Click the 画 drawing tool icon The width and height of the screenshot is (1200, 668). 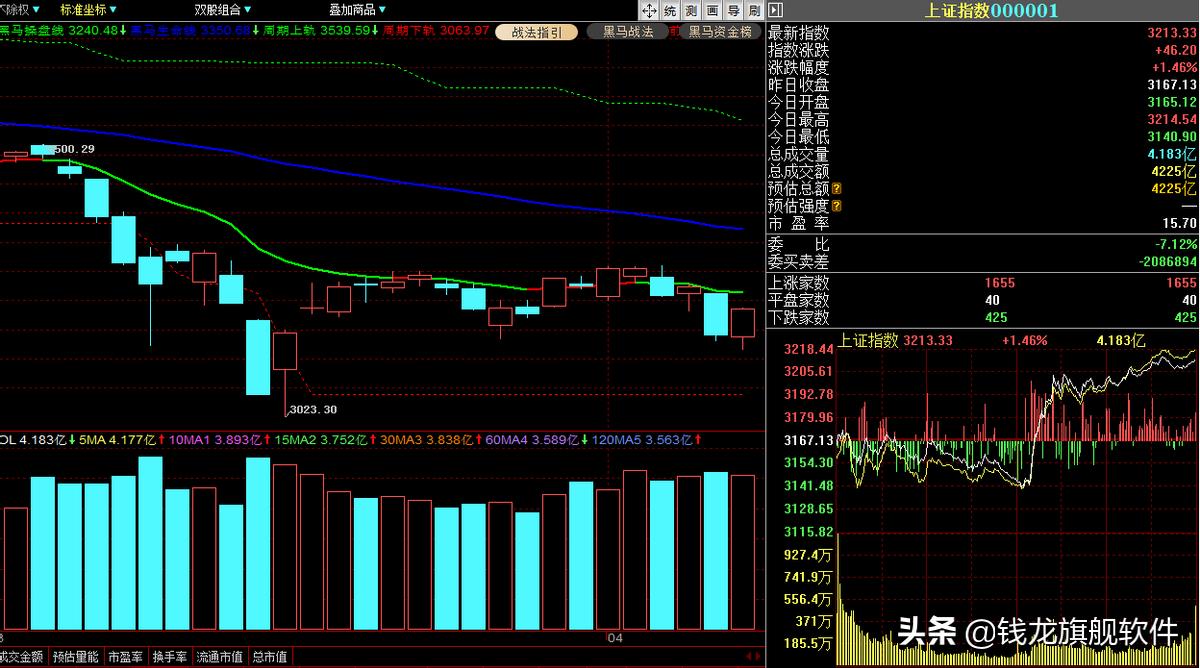pos(712,10)
